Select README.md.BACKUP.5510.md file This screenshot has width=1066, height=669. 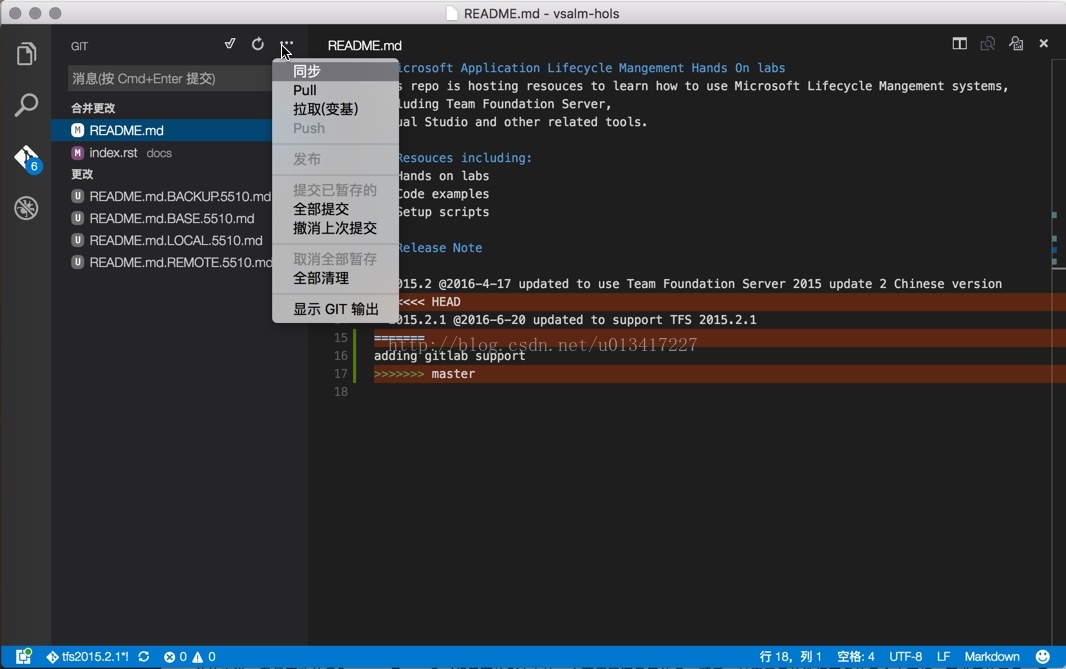click(x=162, y=196)
